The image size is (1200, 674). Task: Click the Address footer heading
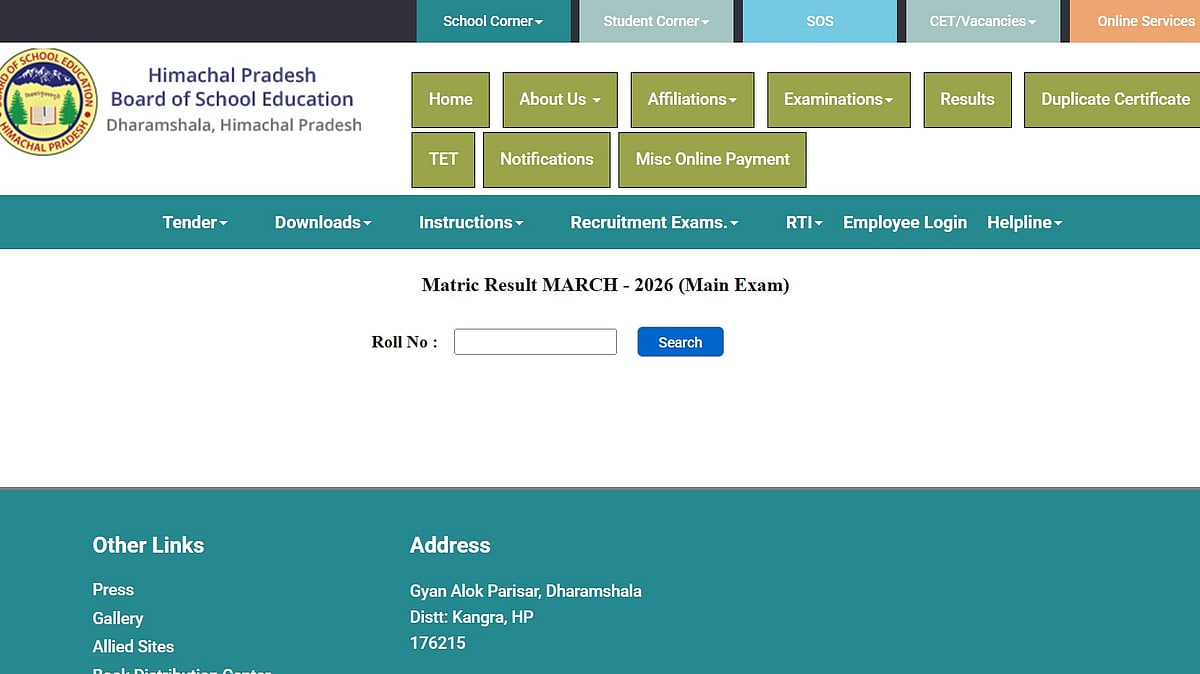[450, 545]
